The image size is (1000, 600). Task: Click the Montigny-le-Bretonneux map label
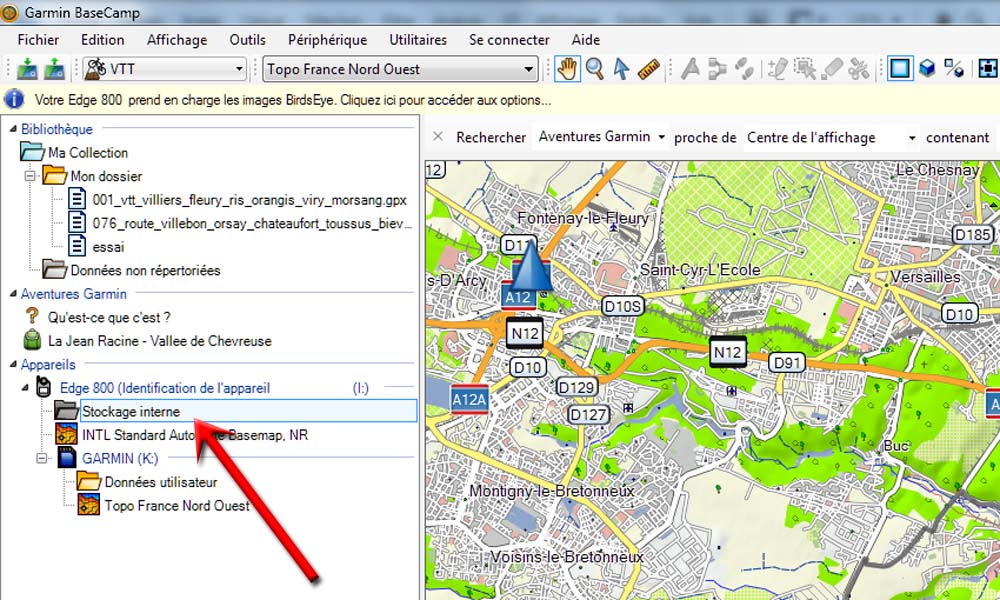coord(552,490)
